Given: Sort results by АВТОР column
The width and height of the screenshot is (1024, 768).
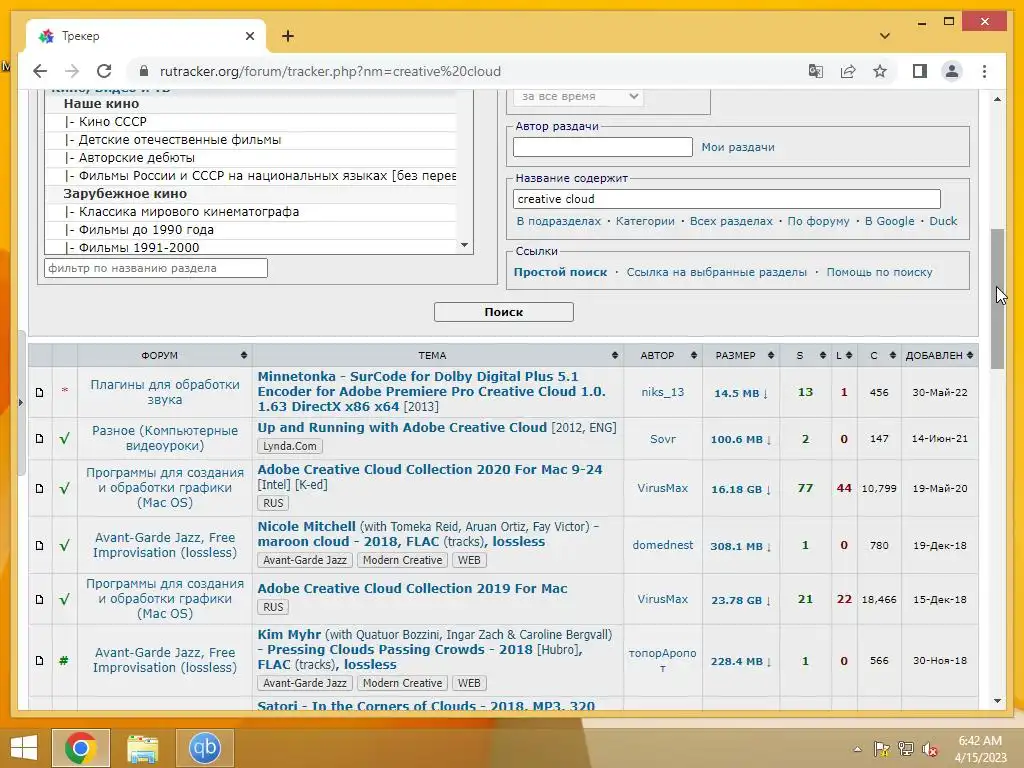Looking at the screenshot, I should click(663, 355).
